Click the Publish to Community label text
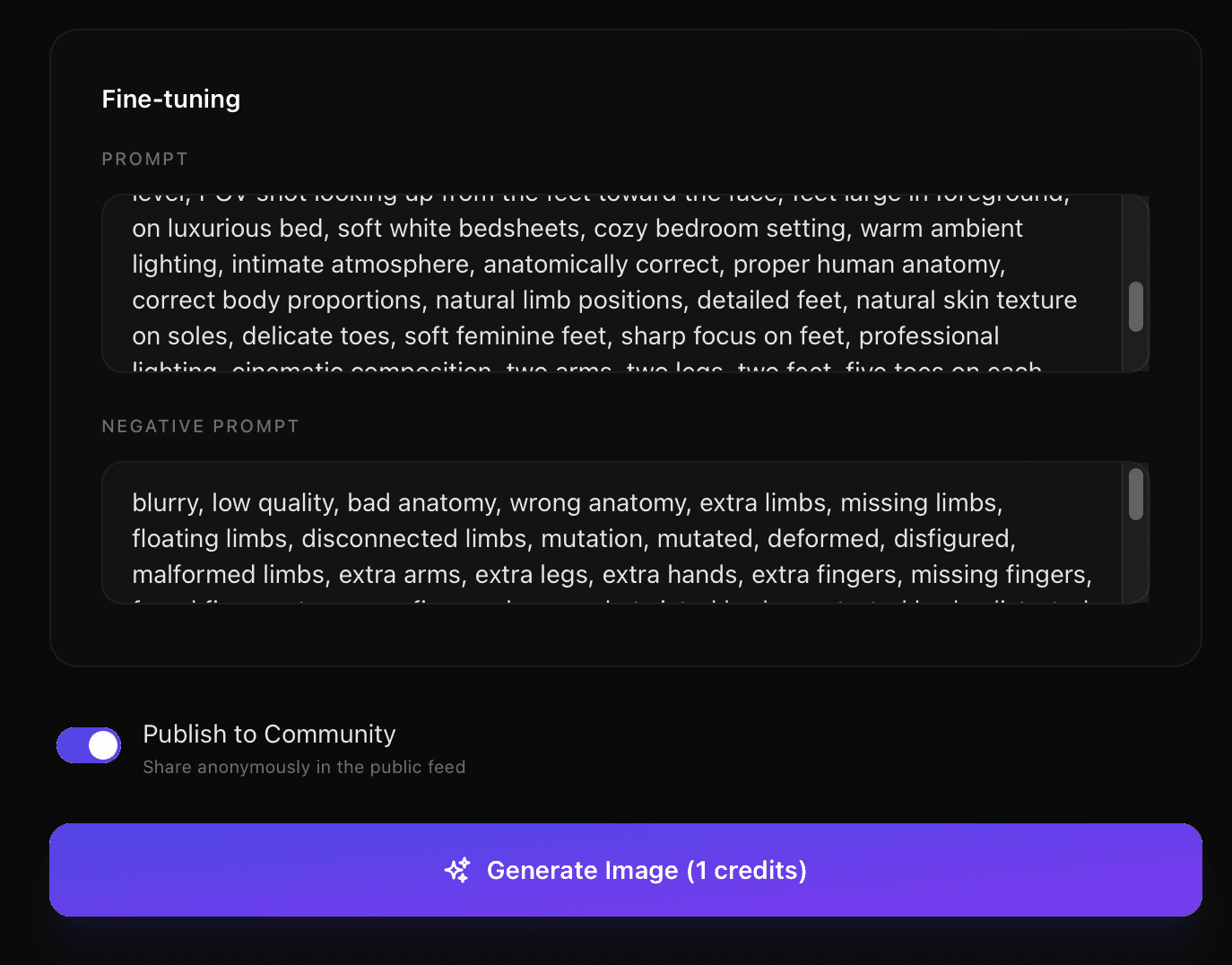 pyautogui.click(x=268, y=734)
